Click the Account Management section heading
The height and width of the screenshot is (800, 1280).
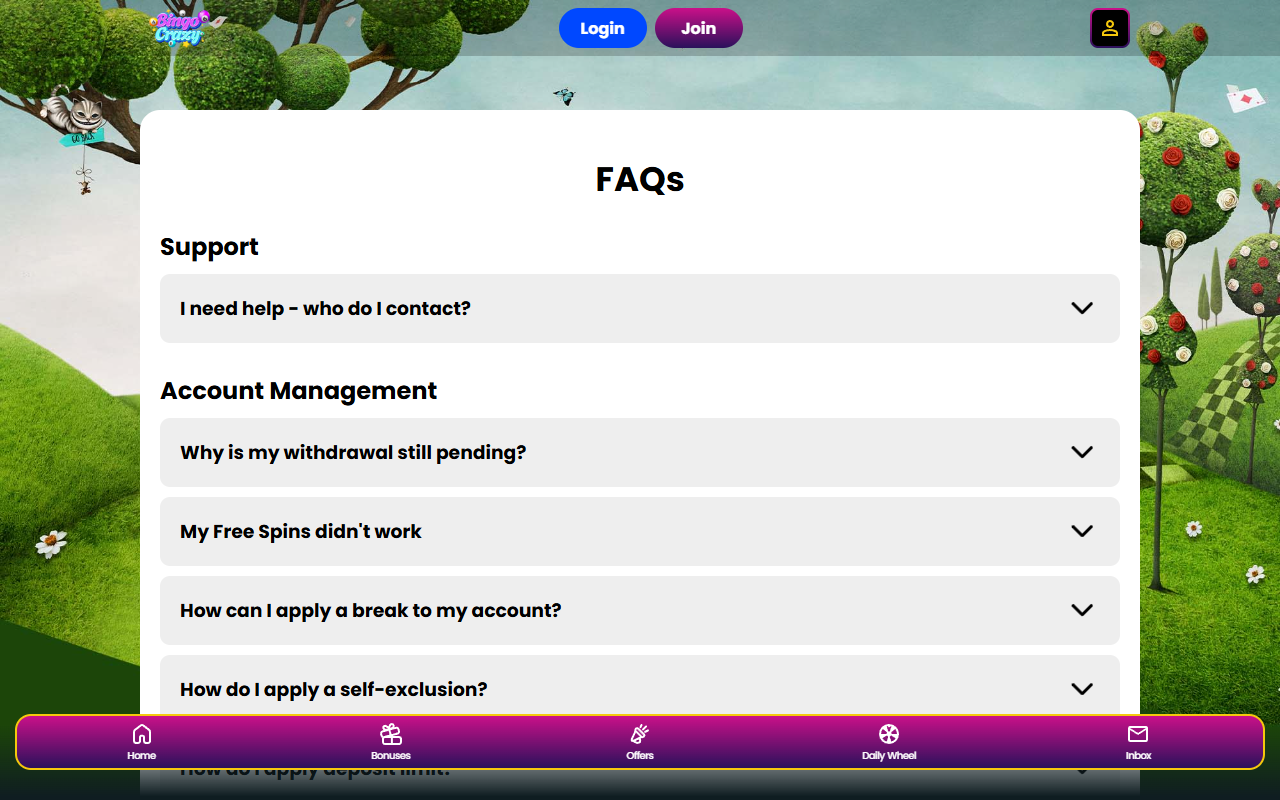299,391
